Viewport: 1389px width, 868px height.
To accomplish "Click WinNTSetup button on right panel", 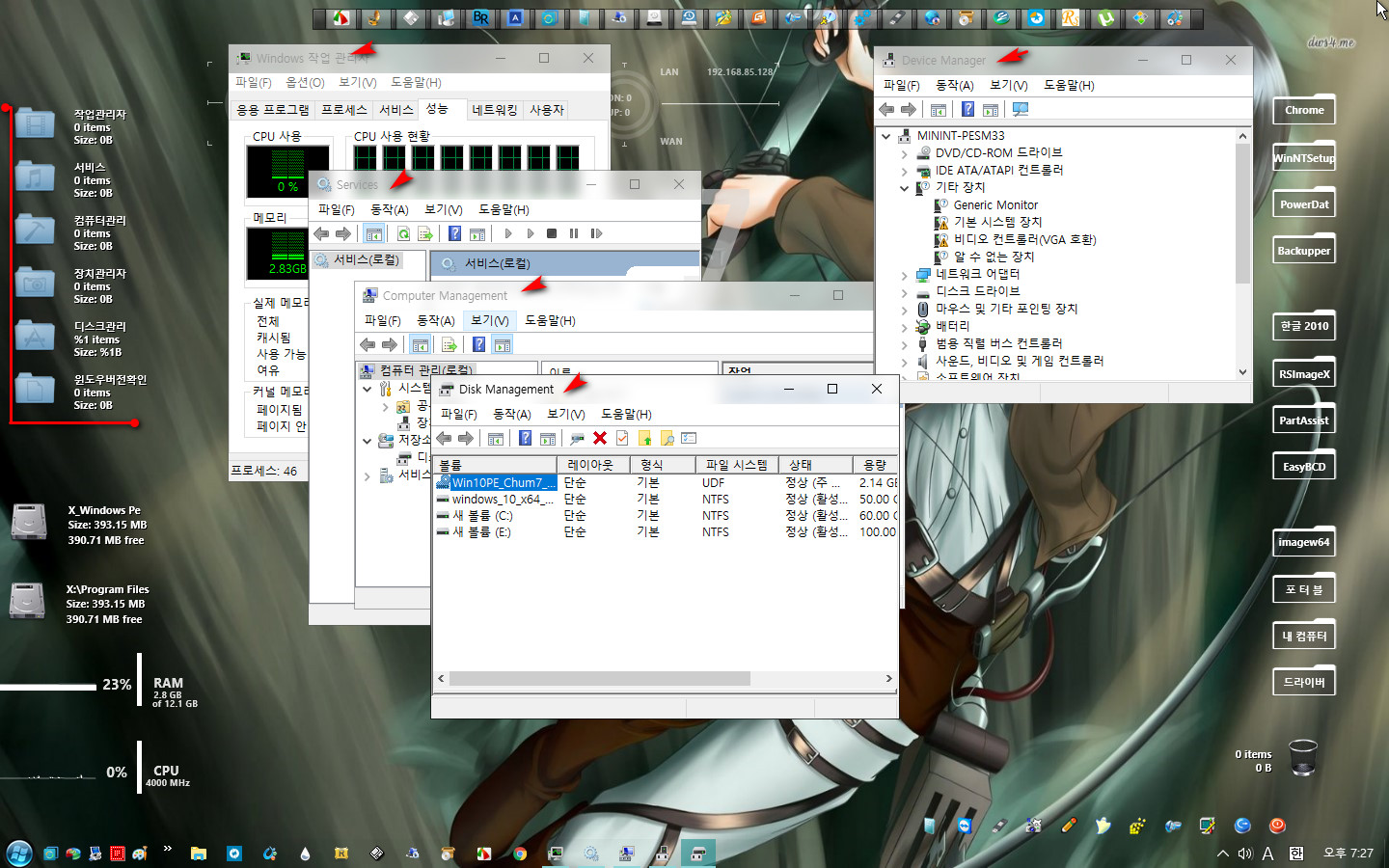I will [x=1304, y=158].
